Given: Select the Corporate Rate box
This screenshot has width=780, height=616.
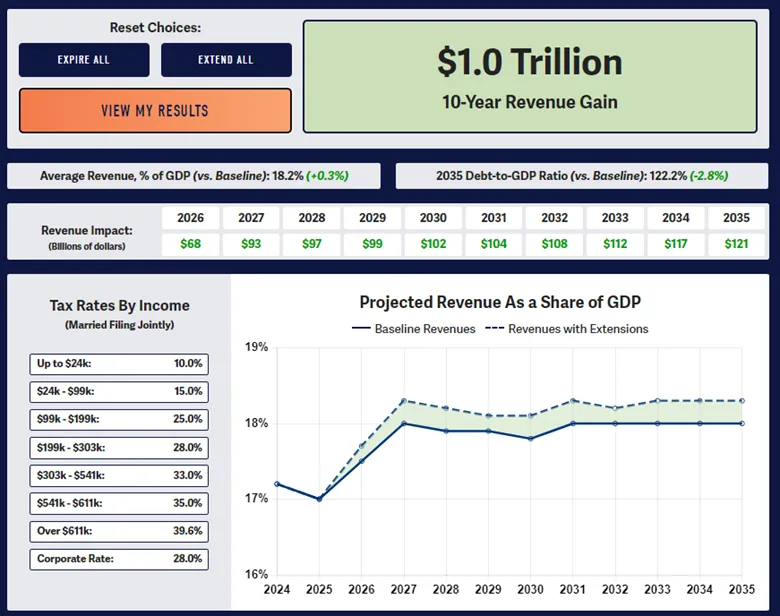Looking at the screenshot, I should tap(119, 560).
